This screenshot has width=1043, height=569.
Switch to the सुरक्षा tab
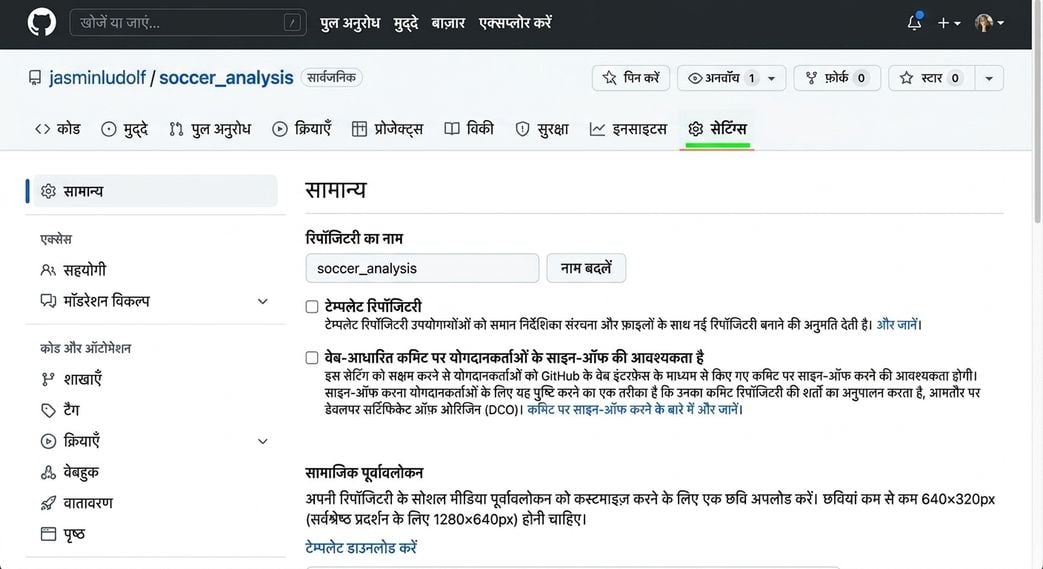tap(542, 128)
